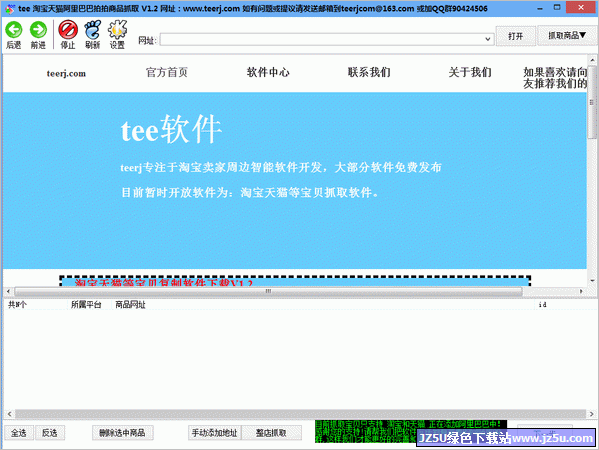Open the 关于我们 nav item
The height and width of the screenshot is (450, 599).
pos(470,72)
